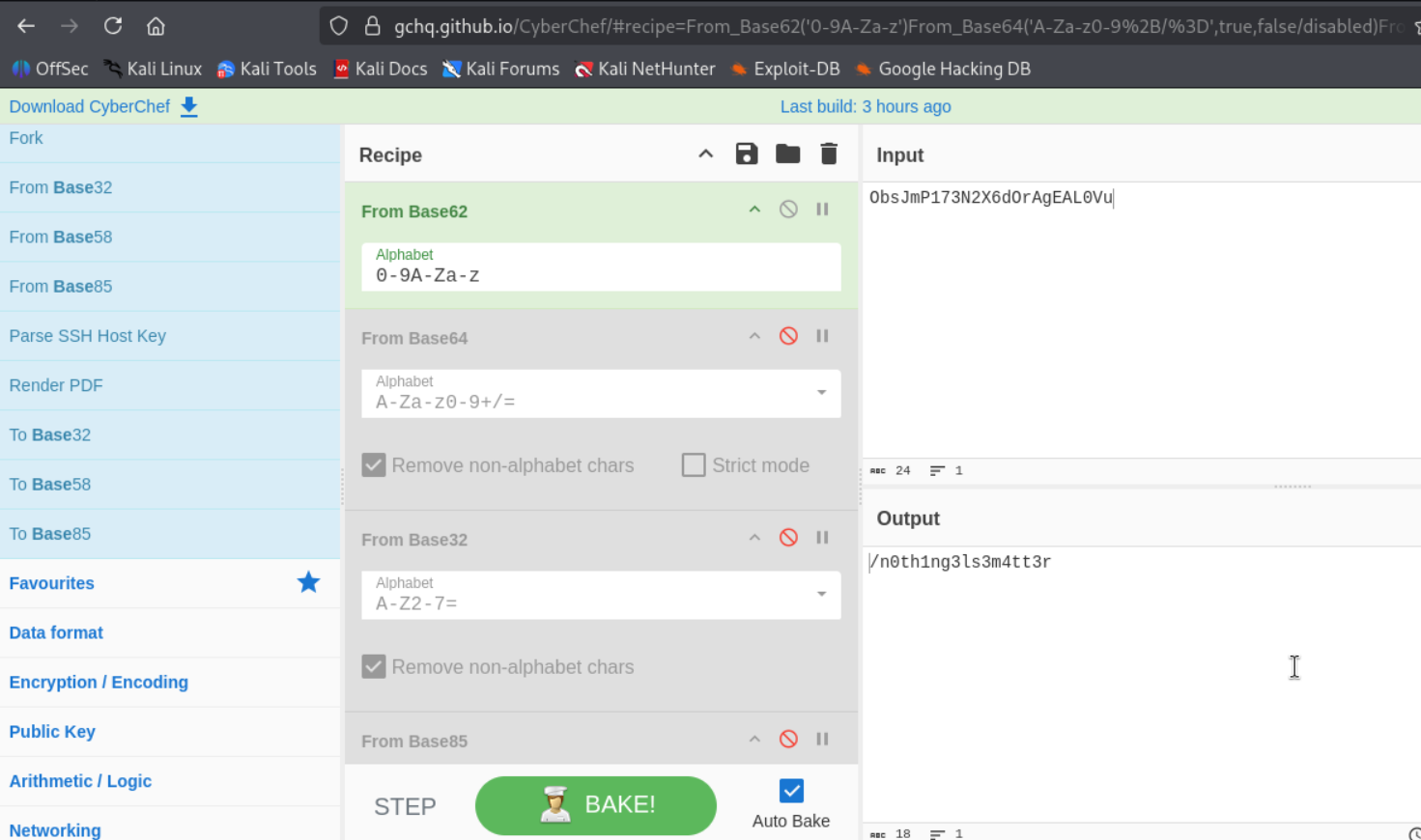Open the Google Hacking DB bookmark
This screenshot has width=1421, height=840.
[943, 69]
